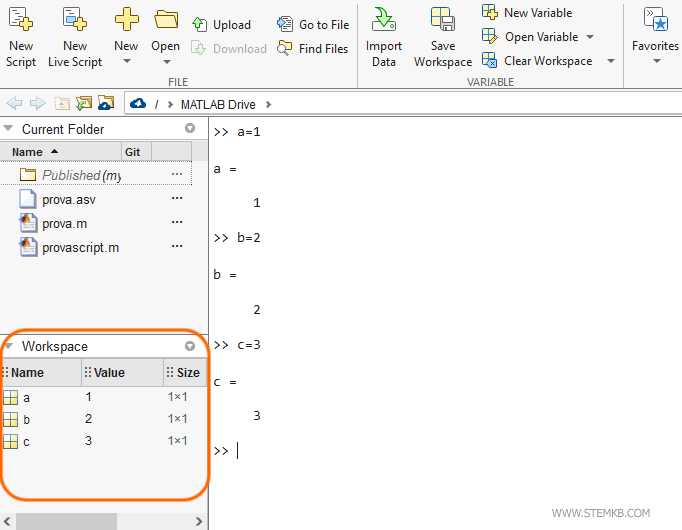682x530 pixels.
Task: Click the New Script icon
Action: click(20, 20)
